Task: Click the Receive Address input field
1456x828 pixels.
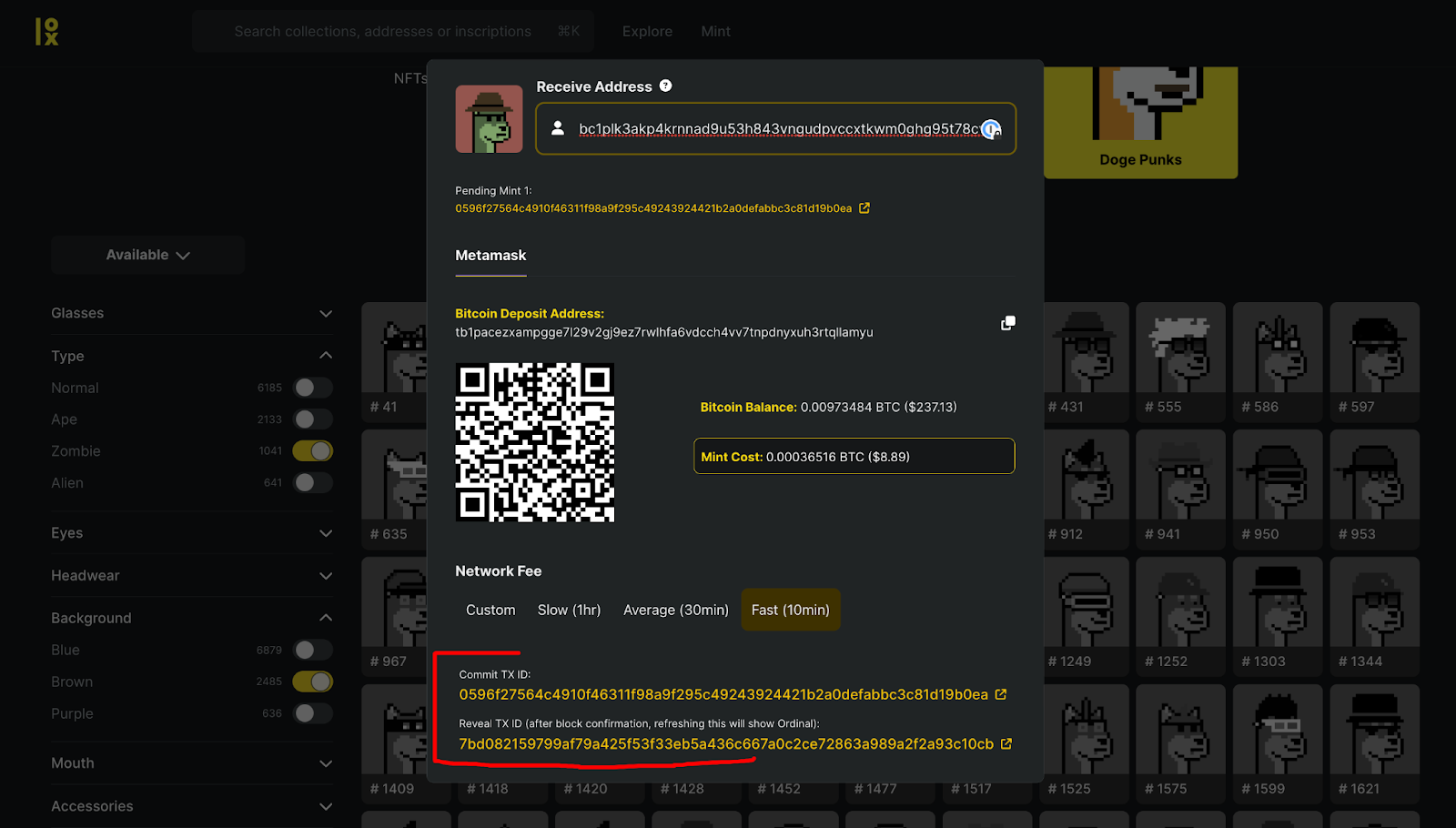Action: tap(775, 128)
